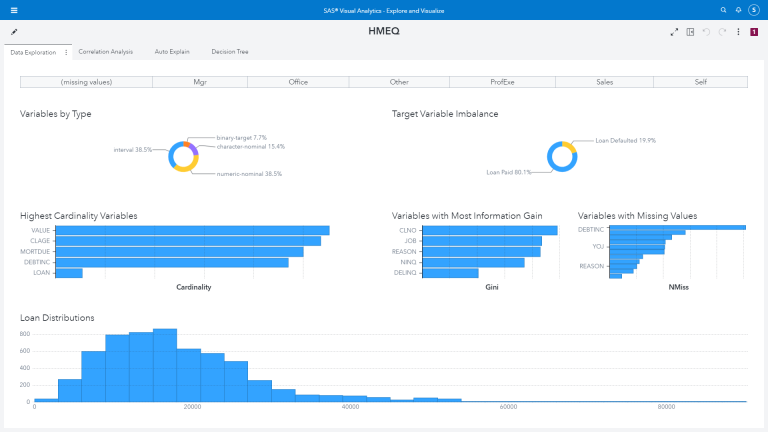The height and width of the screenshot is (432, 768).
Task: Toggle the side pane layout icon
Action: click(690, 32)
